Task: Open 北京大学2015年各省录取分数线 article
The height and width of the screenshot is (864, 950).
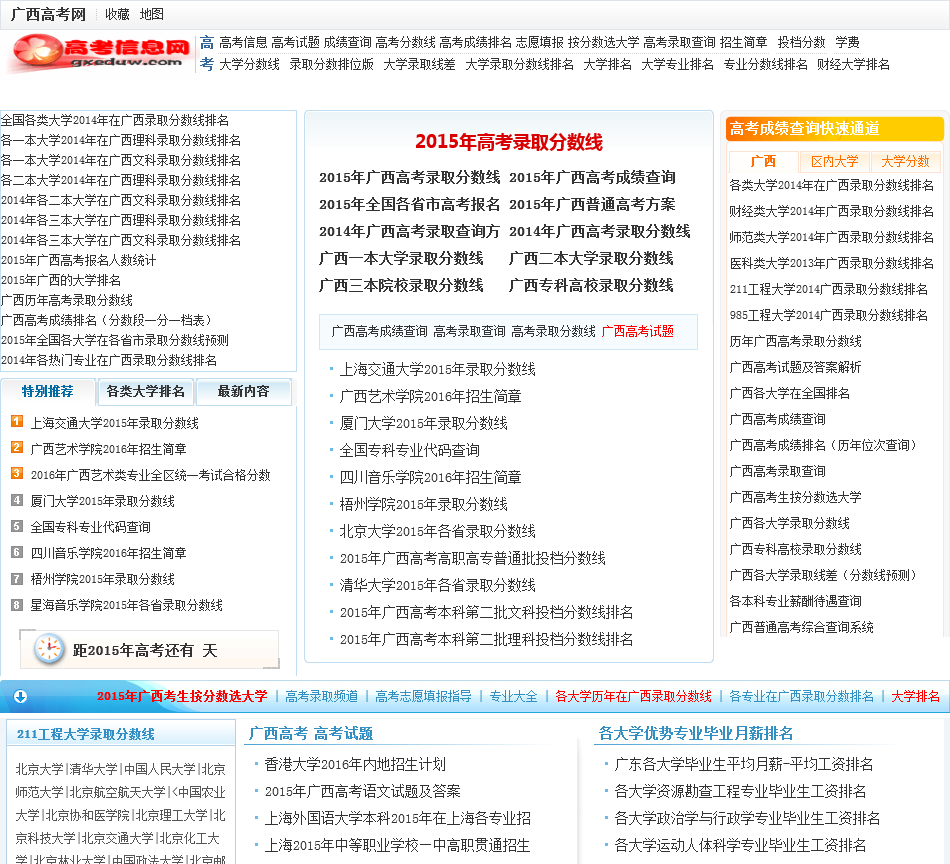Action: [437, 531]
